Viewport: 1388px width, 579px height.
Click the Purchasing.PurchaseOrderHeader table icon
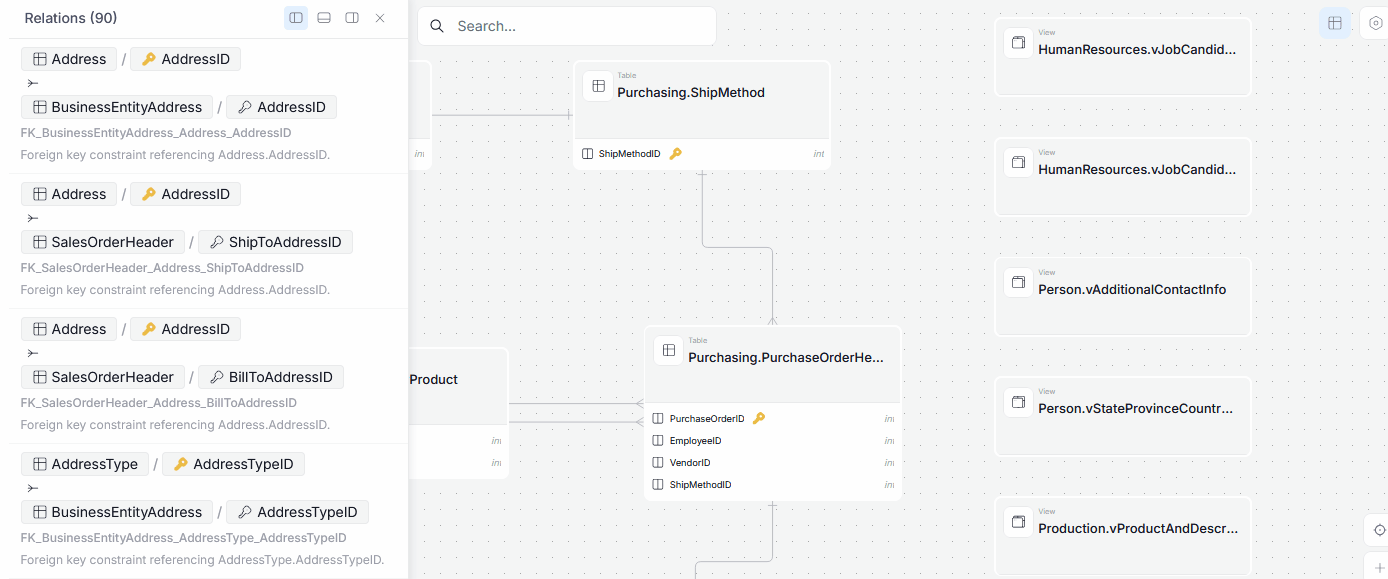coord(669,351)
